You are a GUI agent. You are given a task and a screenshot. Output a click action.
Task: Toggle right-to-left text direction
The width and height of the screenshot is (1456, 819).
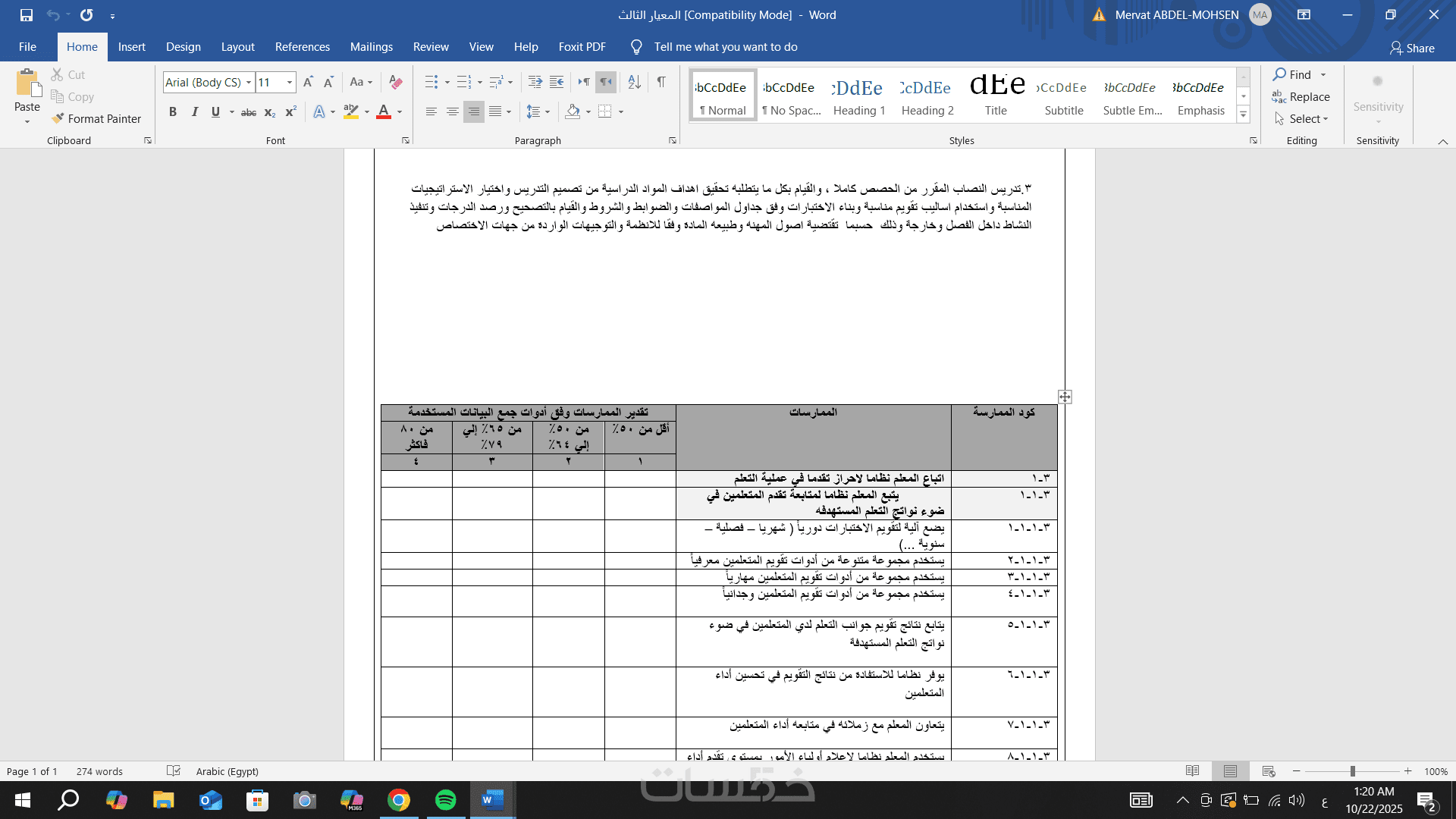(x=606, y=82)
